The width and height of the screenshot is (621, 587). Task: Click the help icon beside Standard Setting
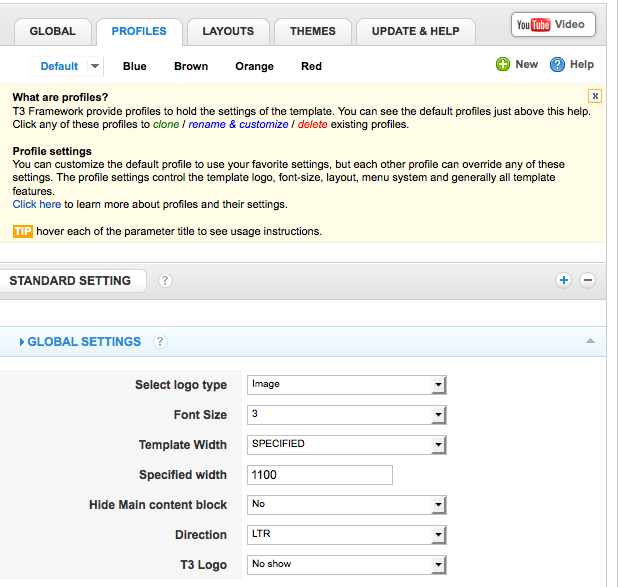point(165,281)
